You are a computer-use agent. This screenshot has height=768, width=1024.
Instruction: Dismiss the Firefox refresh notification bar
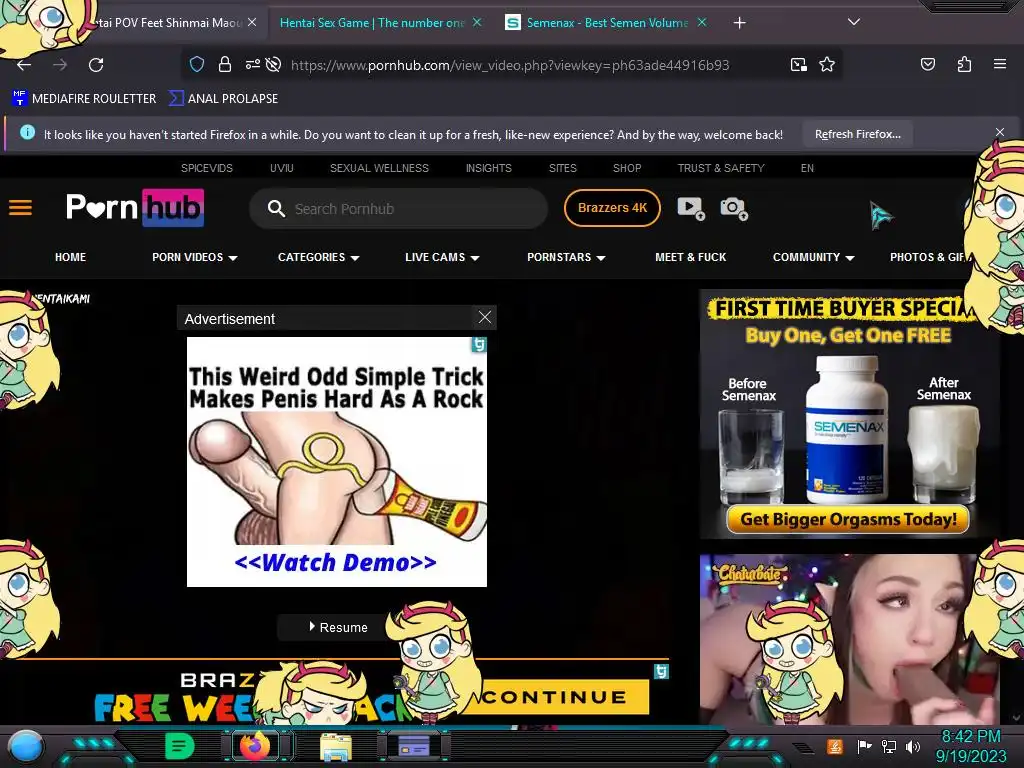pos(1000,133)
